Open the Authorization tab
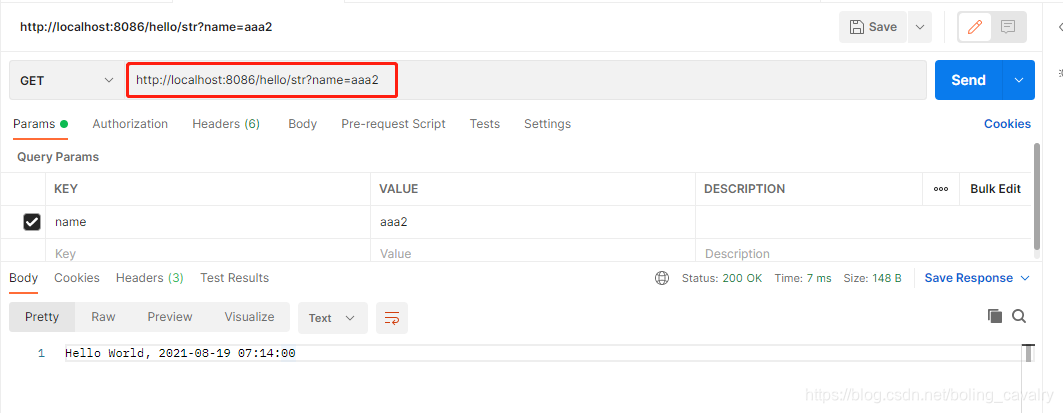 click(x=130, y=123)
